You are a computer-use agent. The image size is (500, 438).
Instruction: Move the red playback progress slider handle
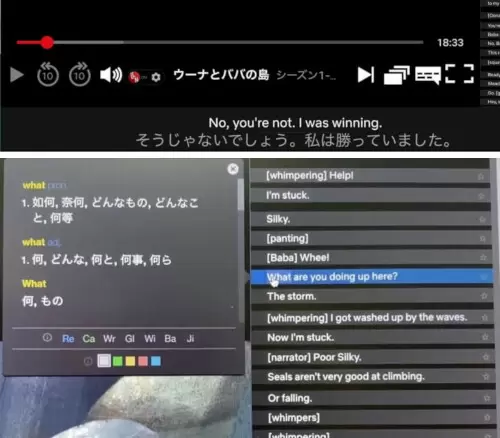(x=47, y=43)
